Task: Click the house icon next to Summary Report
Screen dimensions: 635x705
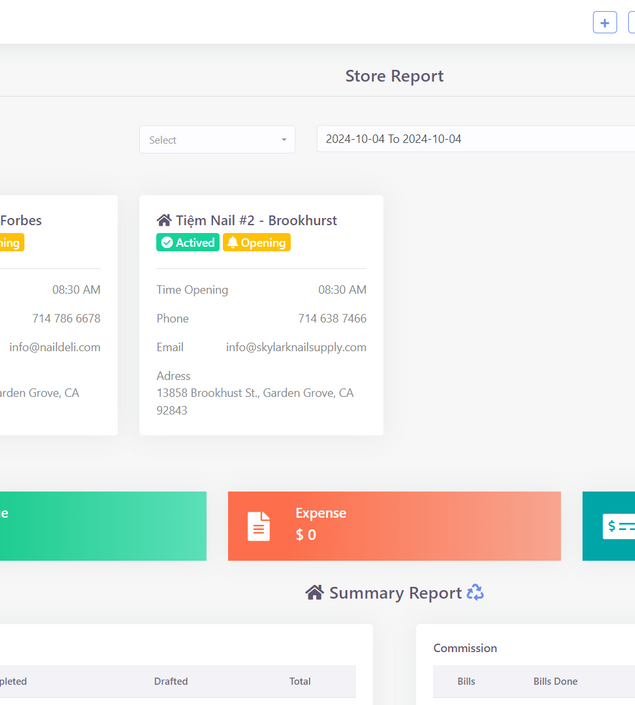Action: tap(314, 593)
